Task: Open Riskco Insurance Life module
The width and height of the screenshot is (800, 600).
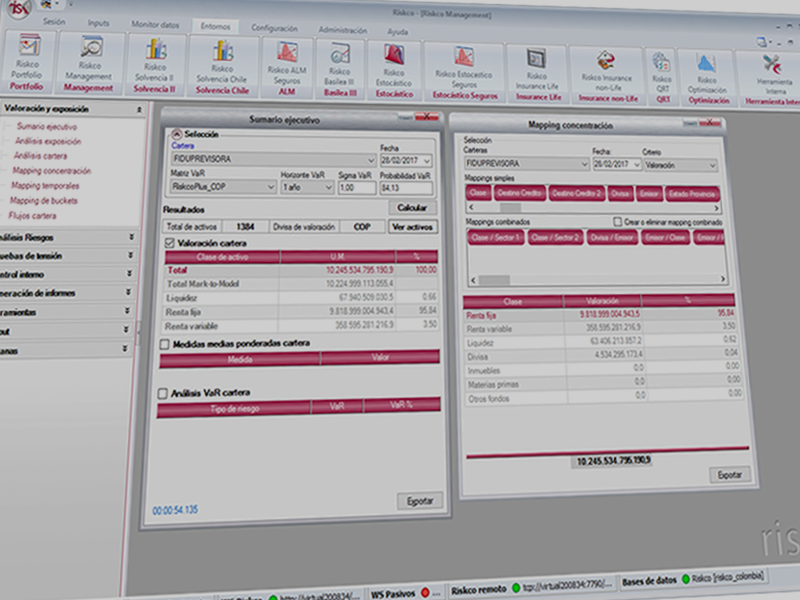Action: point(537,59)
